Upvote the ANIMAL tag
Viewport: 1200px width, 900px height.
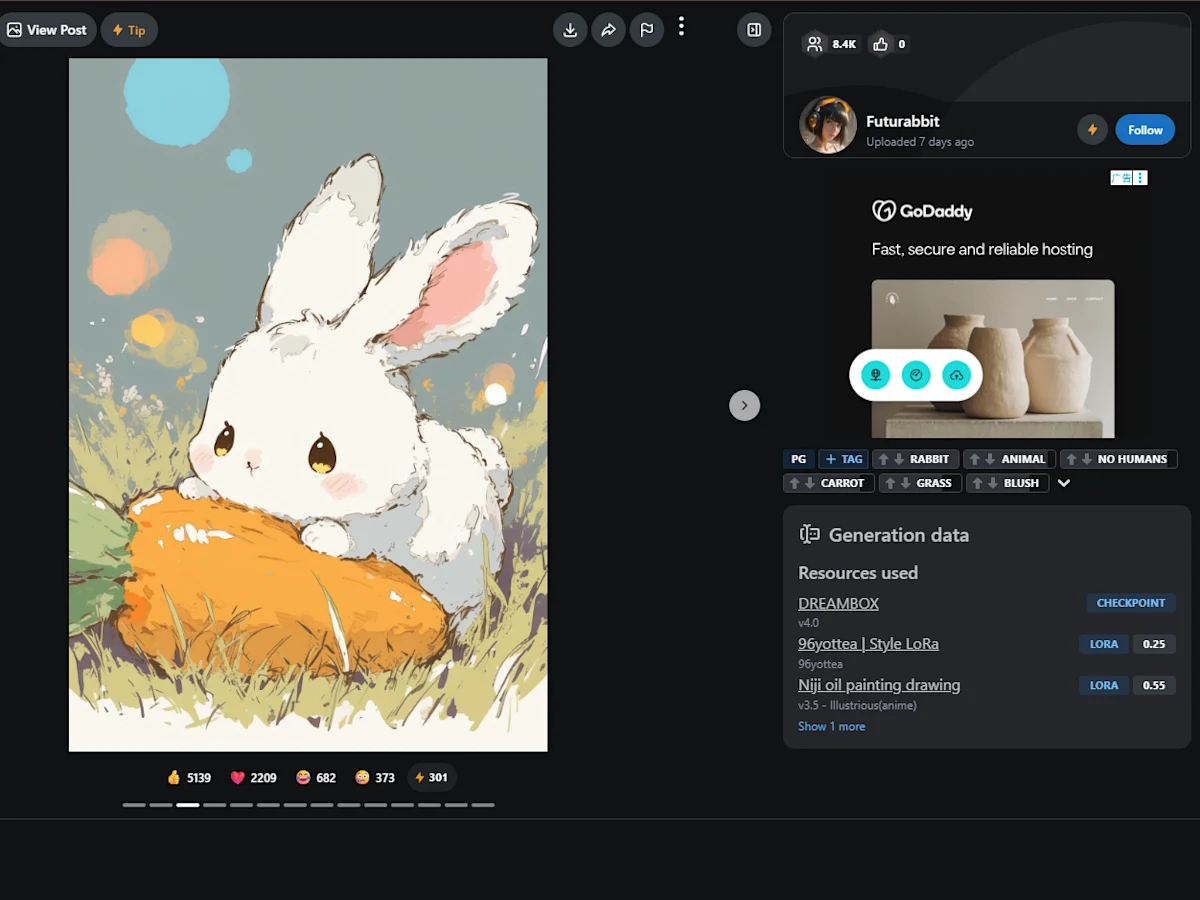[x=975, y=459]
